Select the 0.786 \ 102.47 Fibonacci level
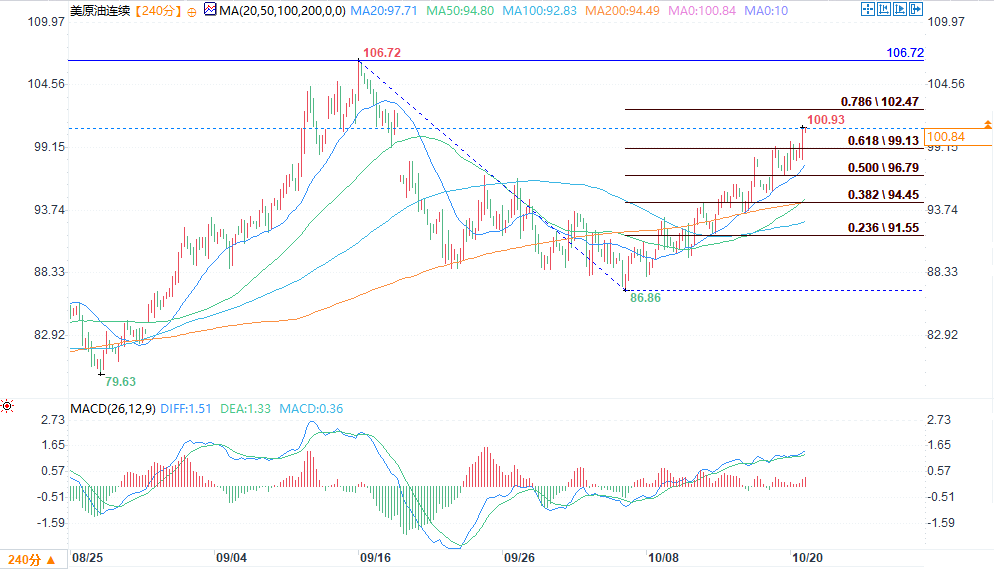The height and width of the screenshot is (569, 994). (x=880, y=102)
